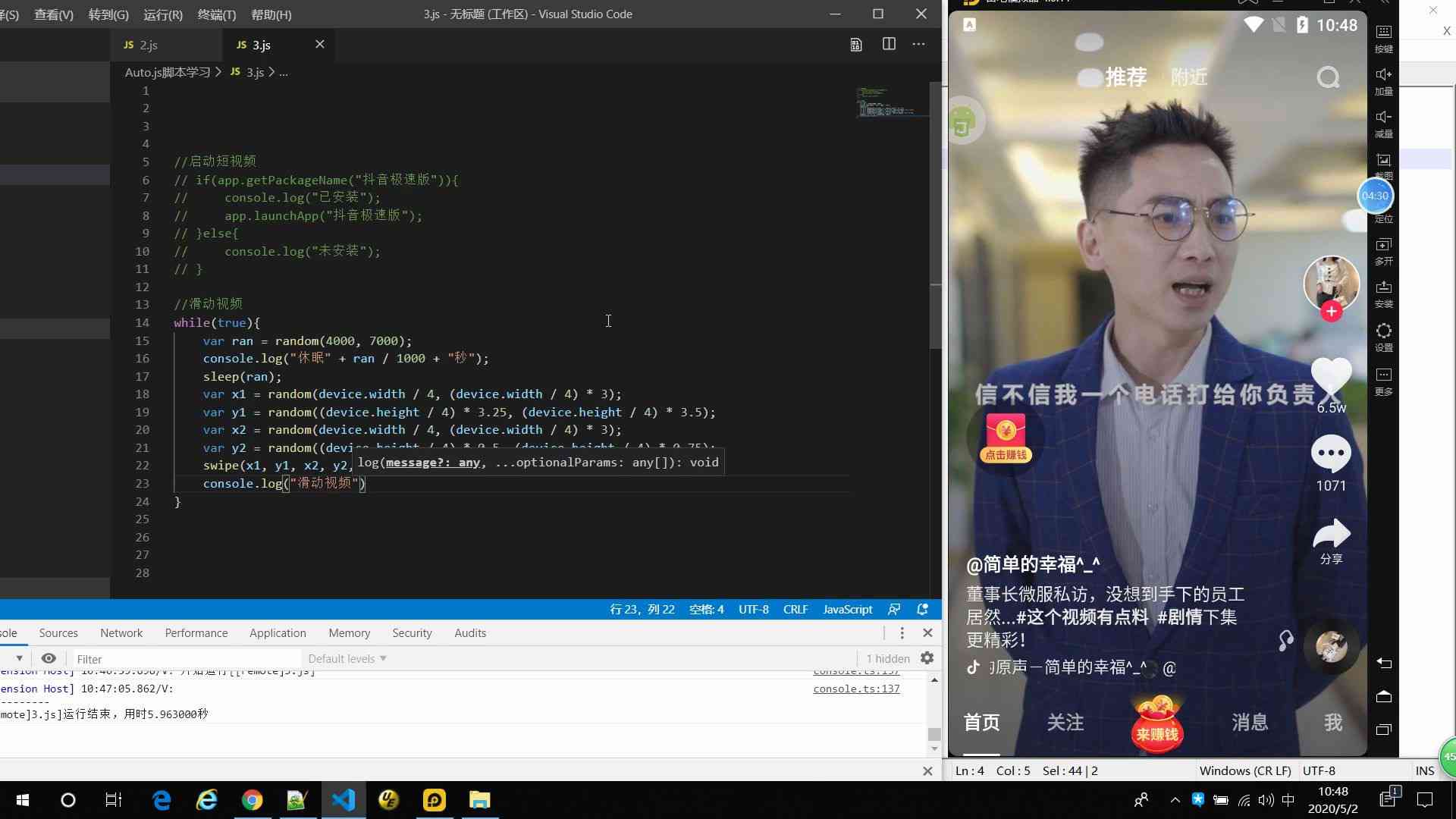The image size is (1456, 819).
Task: Toggle the console log filter visibility
Action: (18, 658)
